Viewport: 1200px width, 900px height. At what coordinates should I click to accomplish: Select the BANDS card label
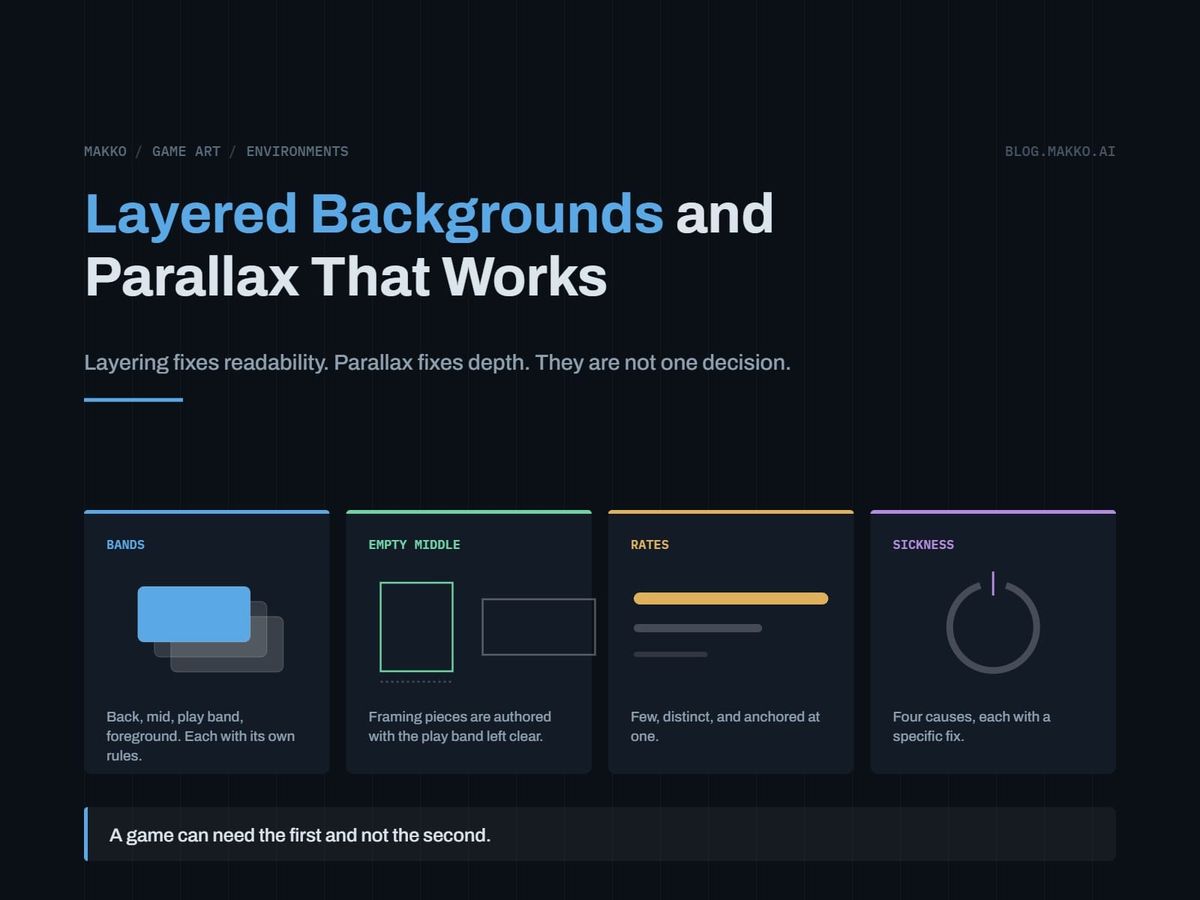coord(126,545)
